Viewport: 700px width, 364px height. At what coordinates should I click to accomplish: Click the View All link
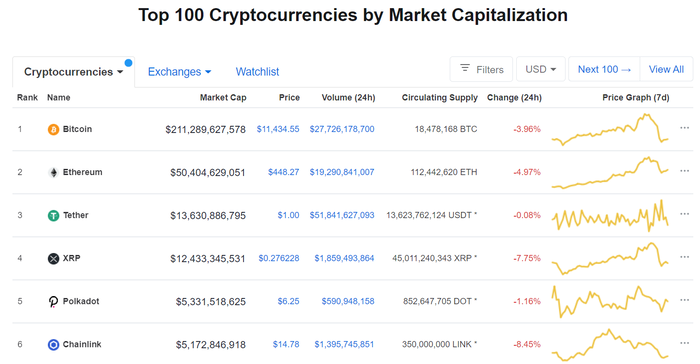click(x=666, y=69)
